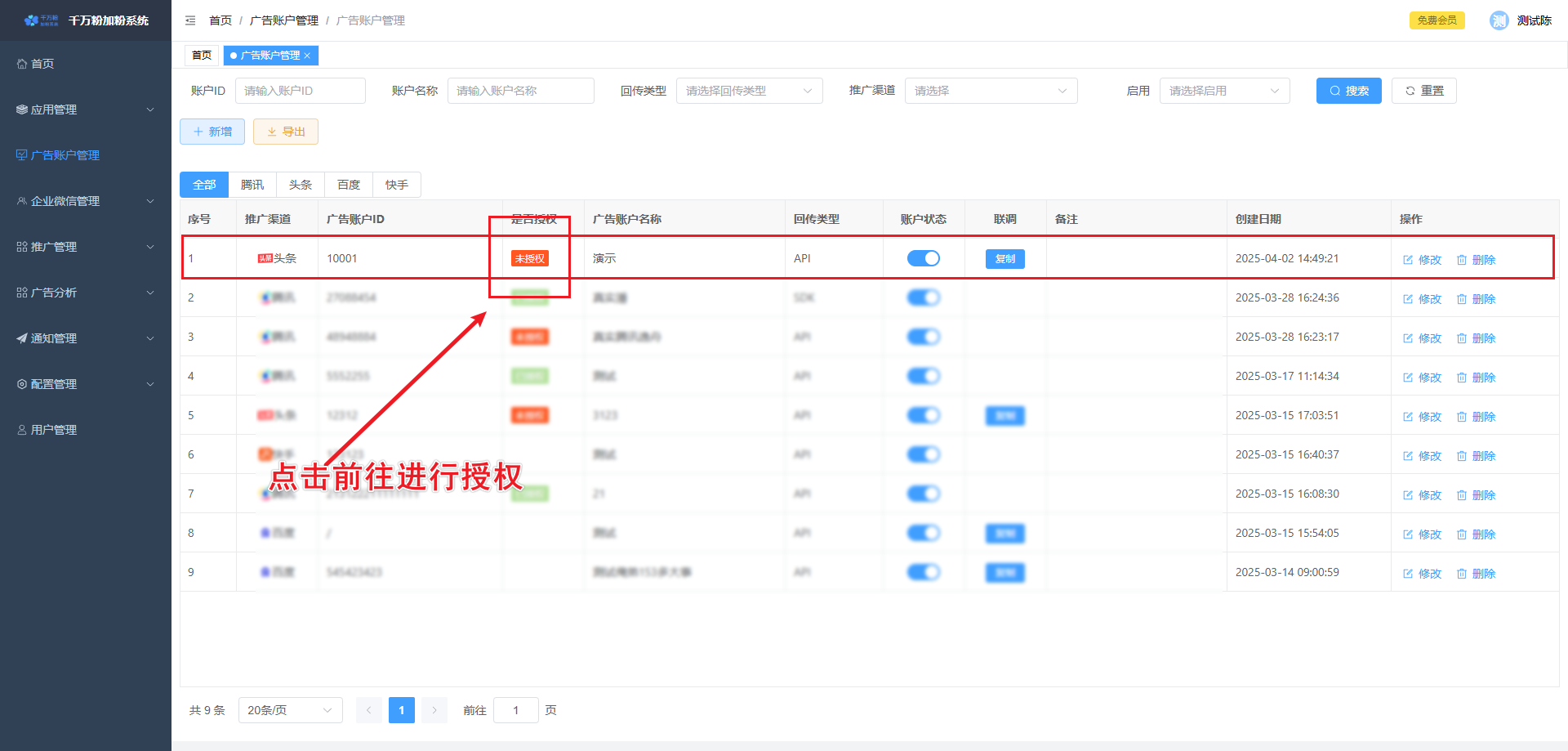Image resolution: width=1568 pixels, height=751 pixels.
Task: Click the user avatar icon
Action: [x=1499, y=20]
